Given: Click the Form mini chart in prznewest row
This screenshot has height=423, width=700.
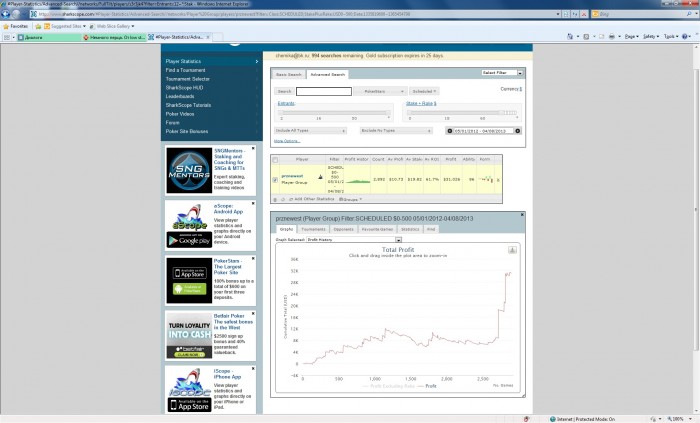Looking at the screenshot, I should coord(485,179).
